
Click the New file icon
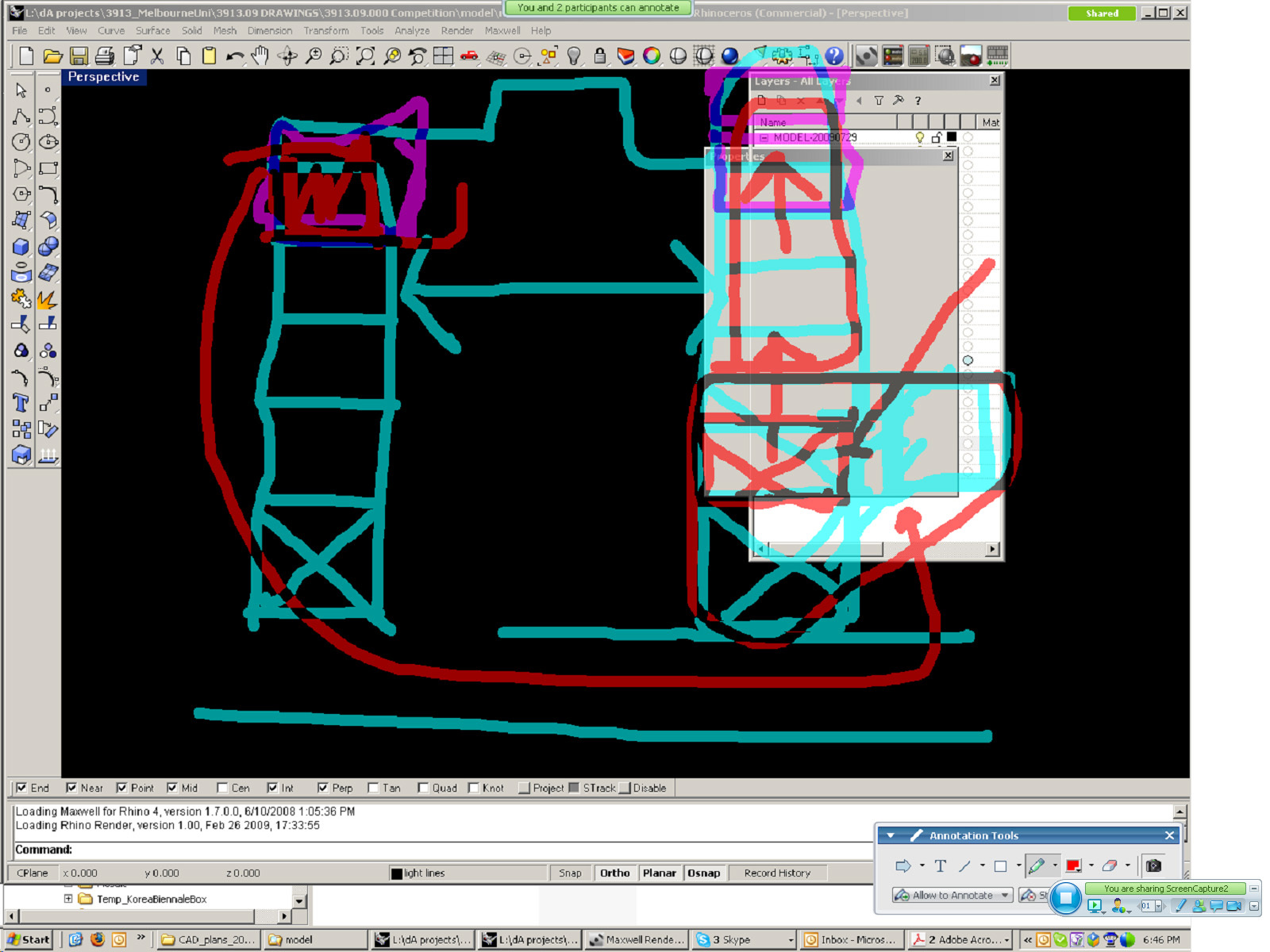tap(26, 56)
